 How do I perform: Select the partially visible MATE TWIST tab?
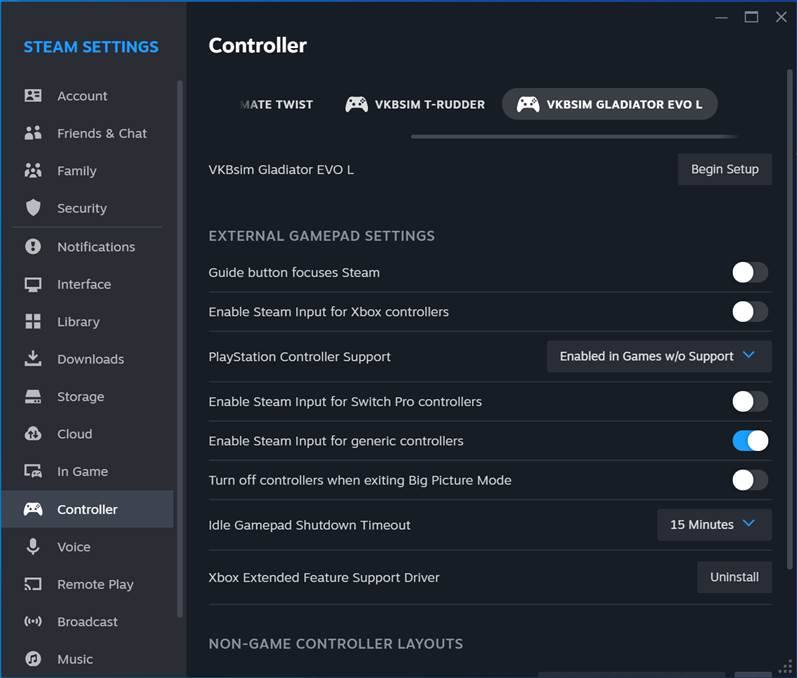[x=276, y=104]
